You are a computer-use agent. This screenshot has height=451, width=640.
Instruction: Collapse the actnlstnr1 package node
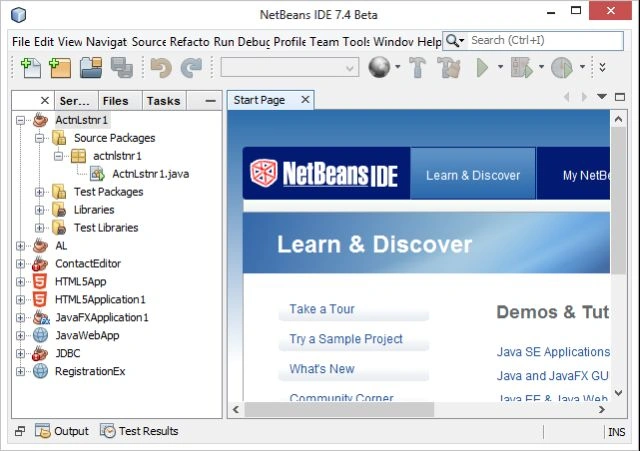coord(58,156)
